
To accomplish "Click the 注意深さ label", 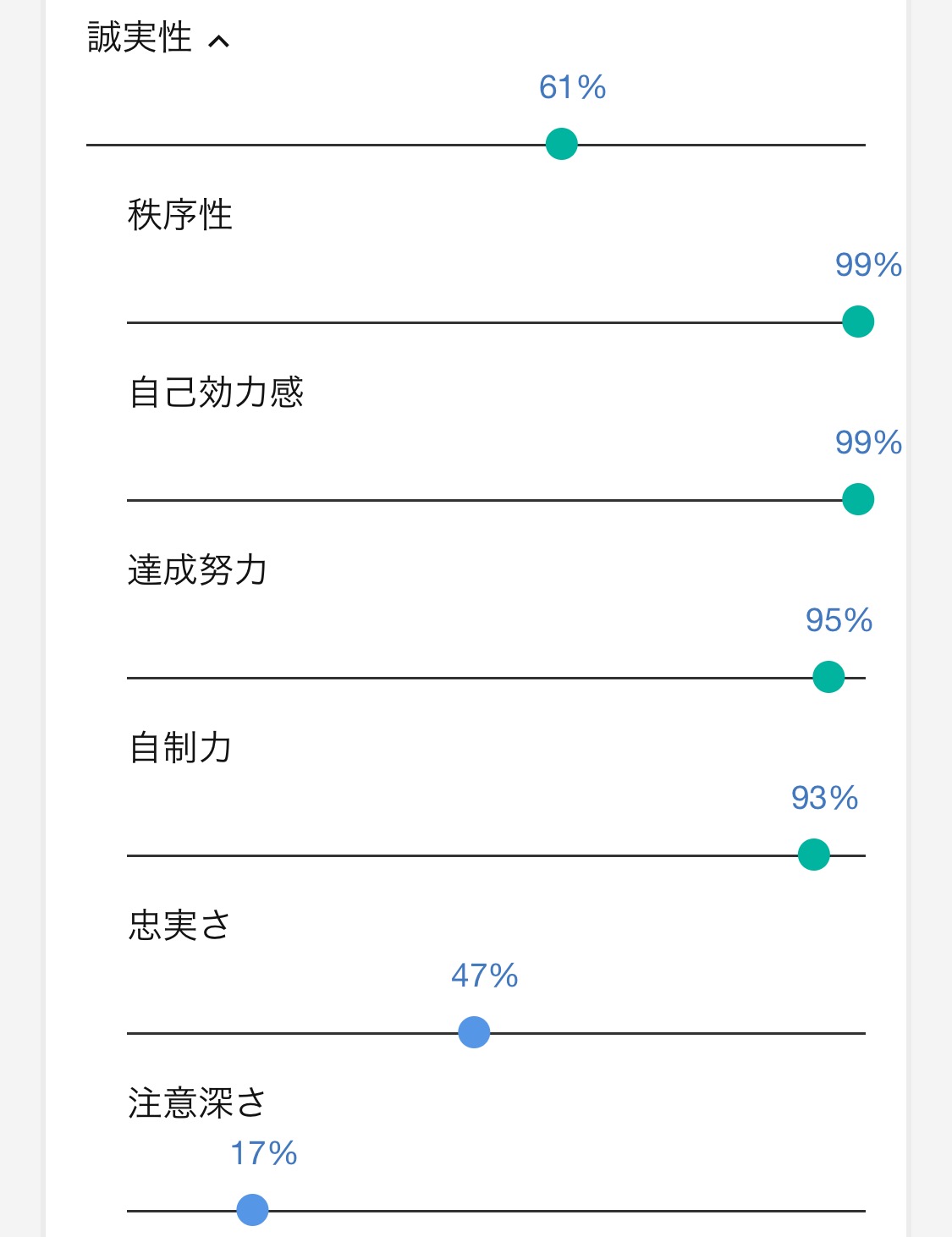I will [197, 1103].
